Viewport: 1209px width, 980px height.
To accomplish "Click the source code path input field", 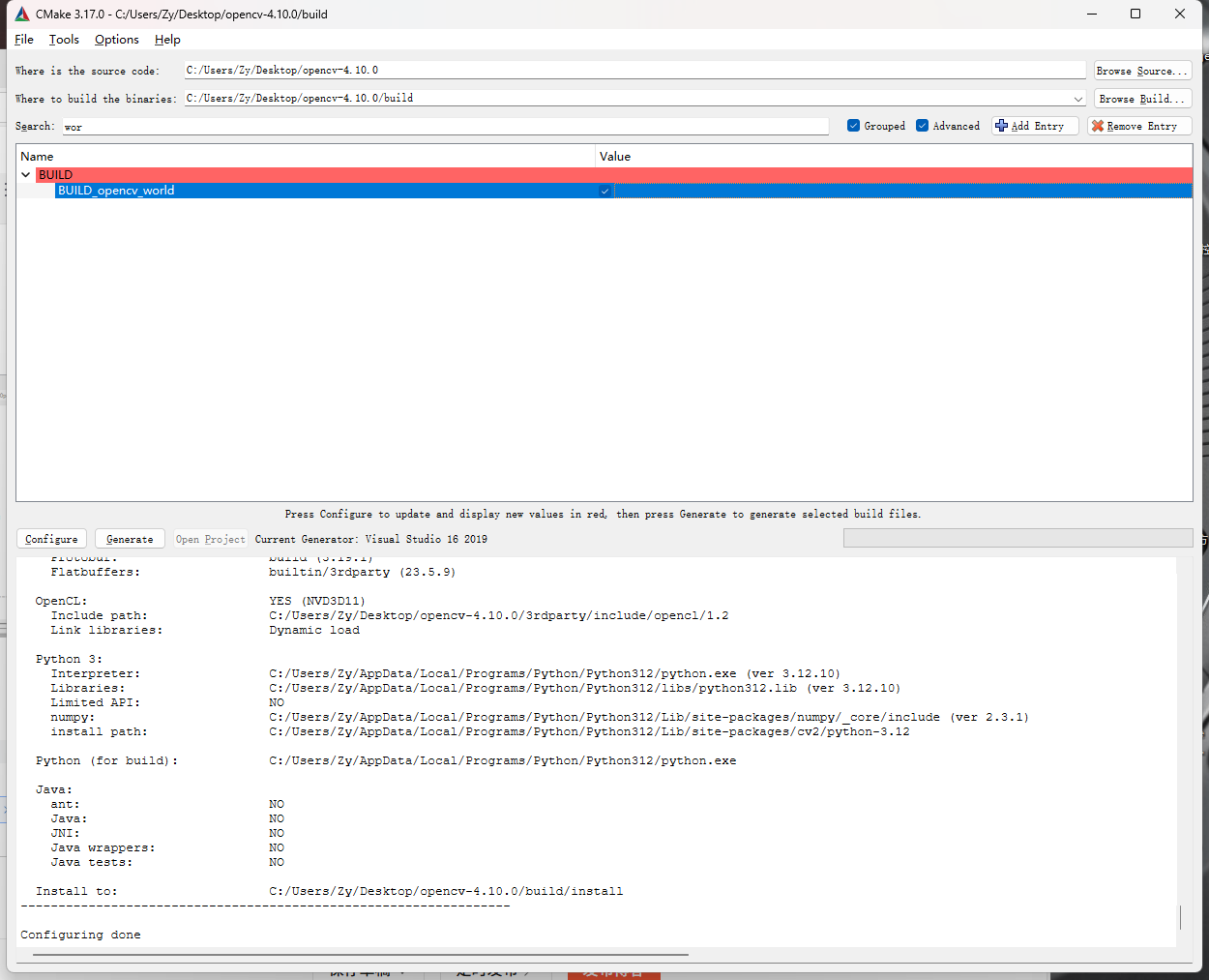I will [x=634, y=71].
